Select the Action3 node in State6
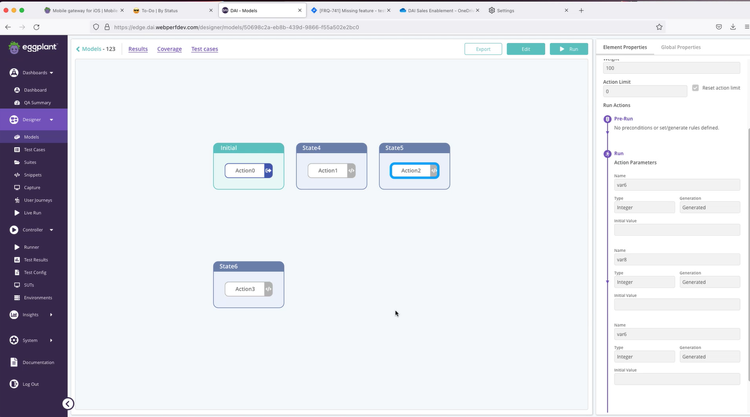750x417 pixels. pos(244,289)
